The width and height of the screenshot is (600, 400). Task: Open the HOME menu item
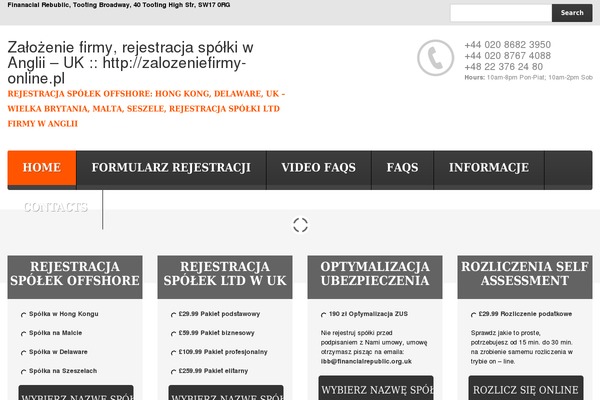(x=42, y=168)
